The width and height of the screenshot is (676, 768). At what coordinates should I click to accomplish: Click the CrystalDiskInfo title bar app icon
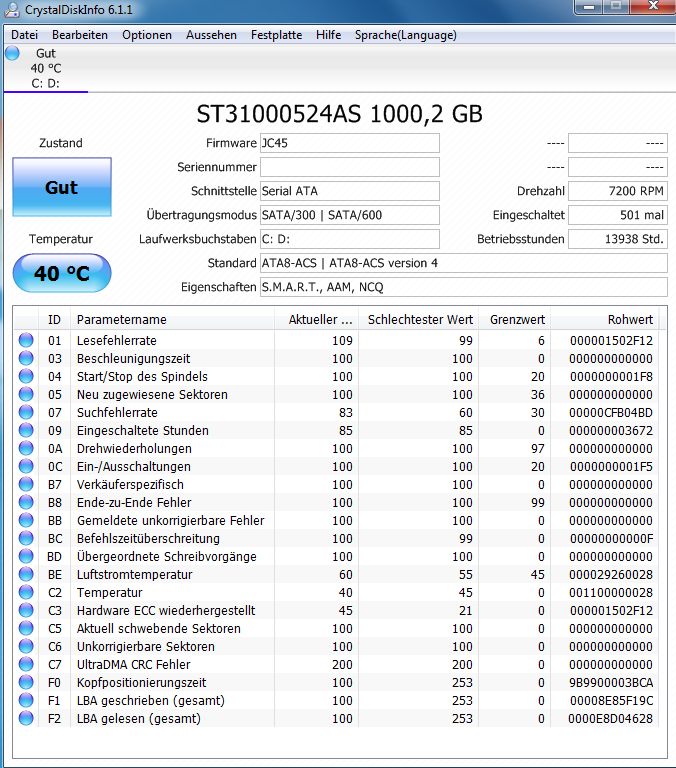(x=12, y=9)
